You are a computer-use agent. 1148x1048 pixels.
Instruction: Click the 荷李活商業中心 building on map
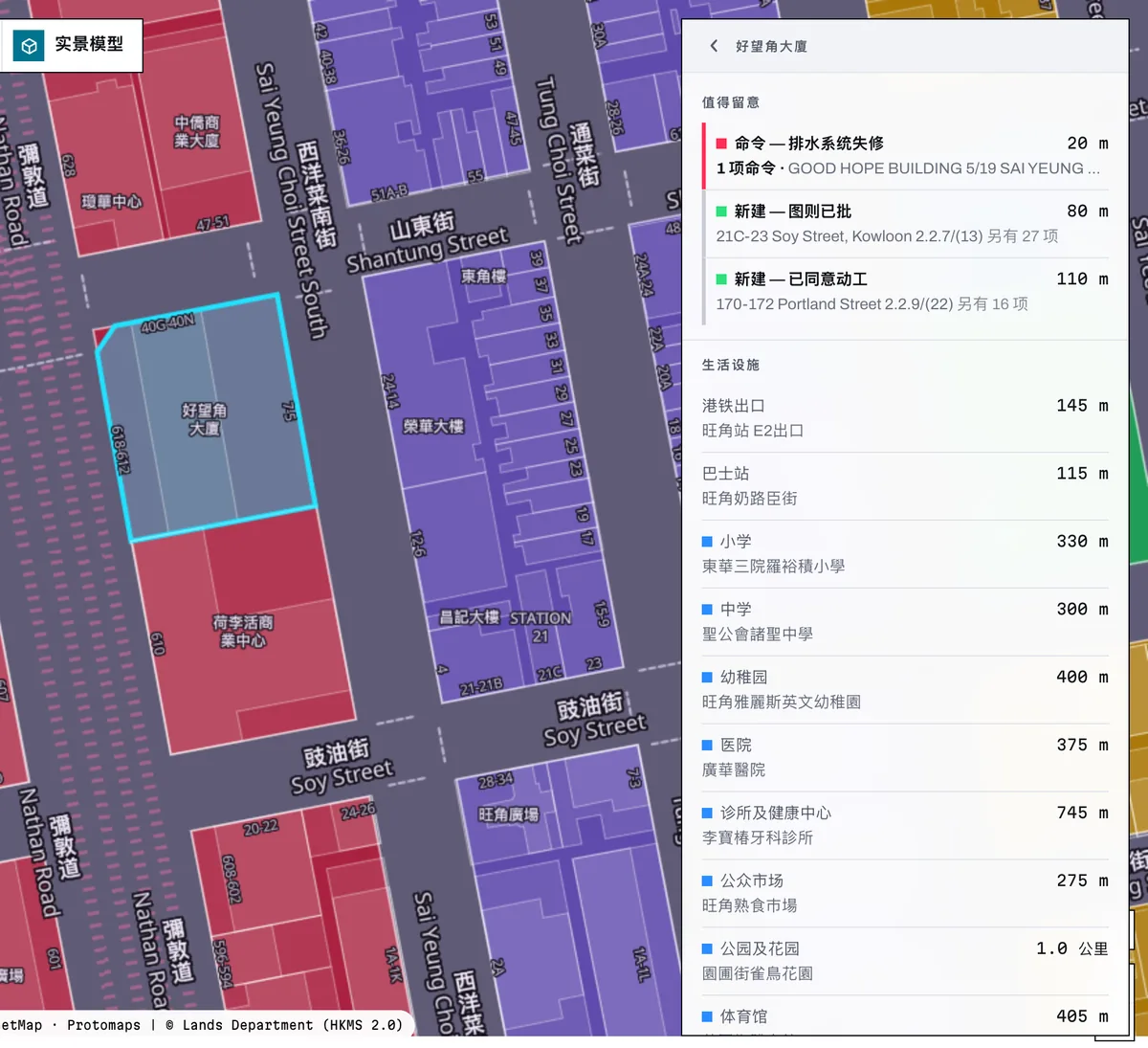[243, 632]
